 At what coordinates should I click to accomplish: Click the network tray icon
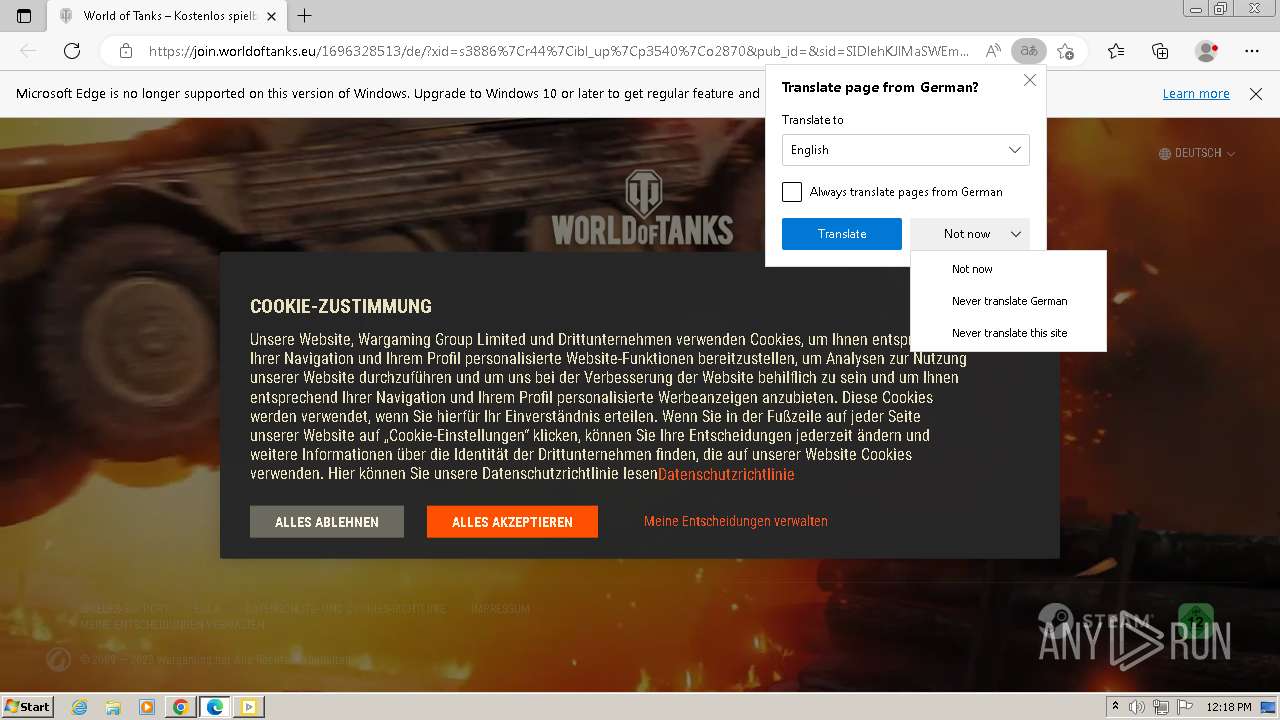[1160, 707]
